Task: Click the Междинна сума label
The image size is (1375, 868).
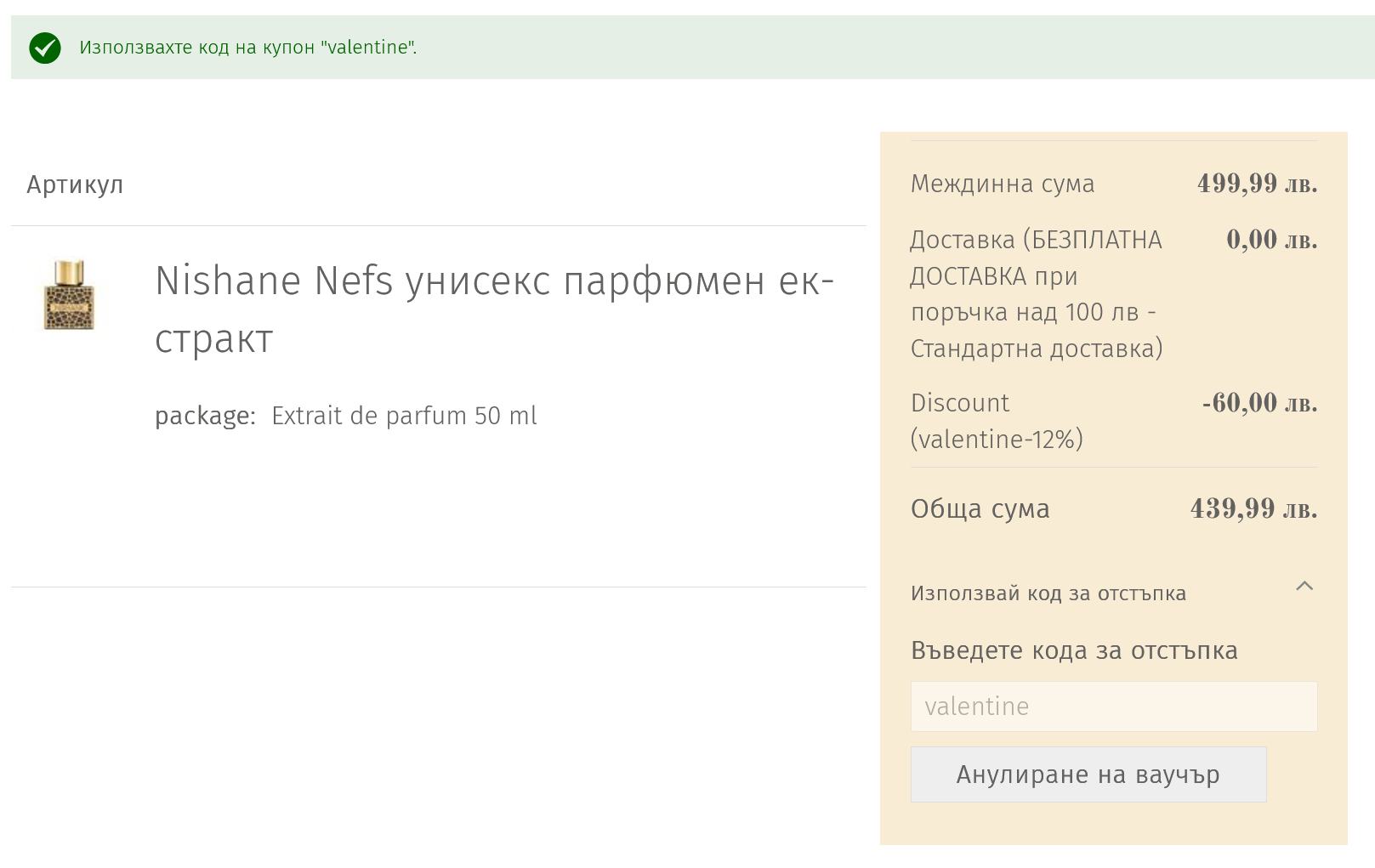Action: point(1003,184)
